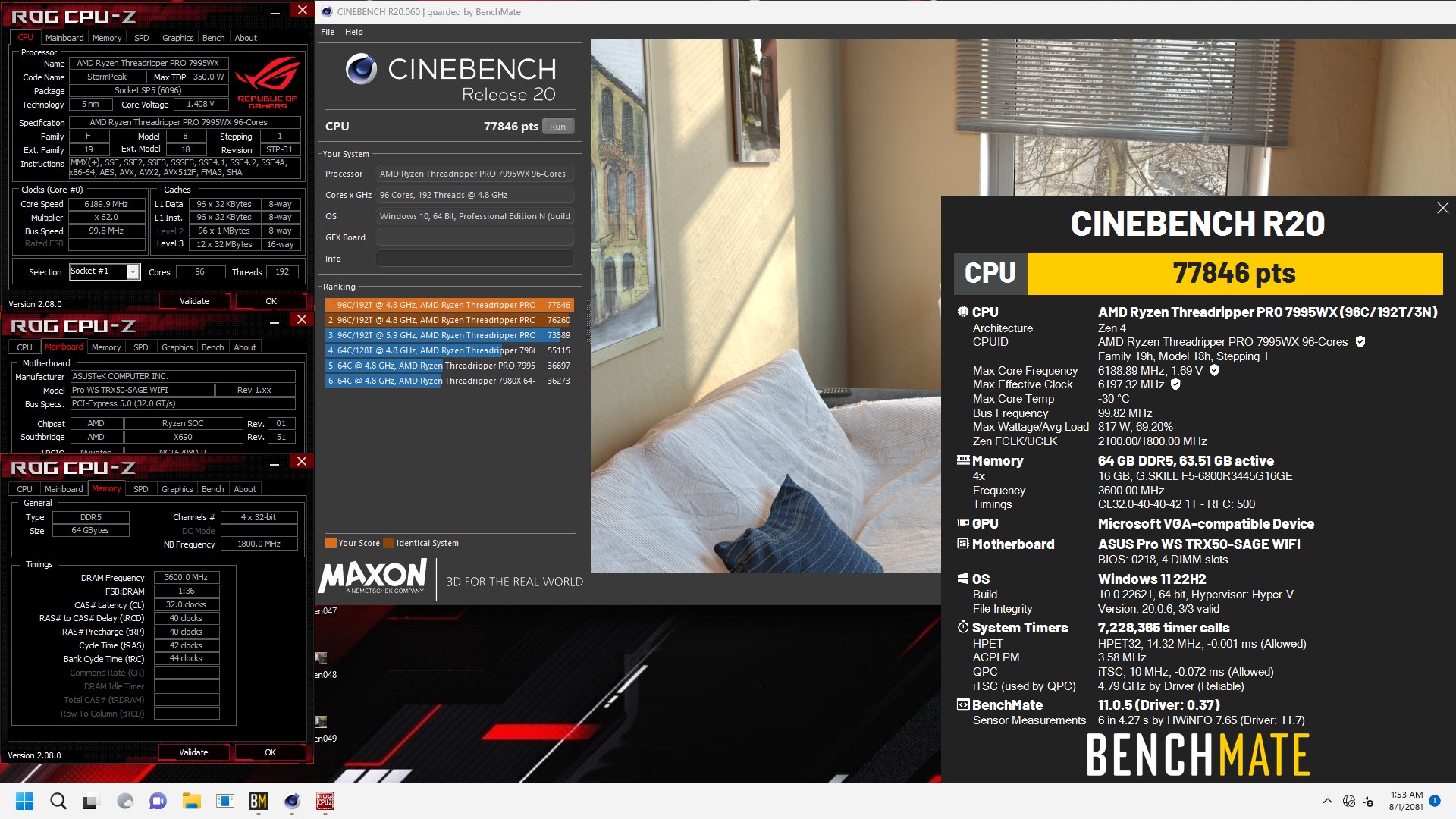Click the GFX Board field in Cinebench
1456x819 pixels.
pos(475,237)
